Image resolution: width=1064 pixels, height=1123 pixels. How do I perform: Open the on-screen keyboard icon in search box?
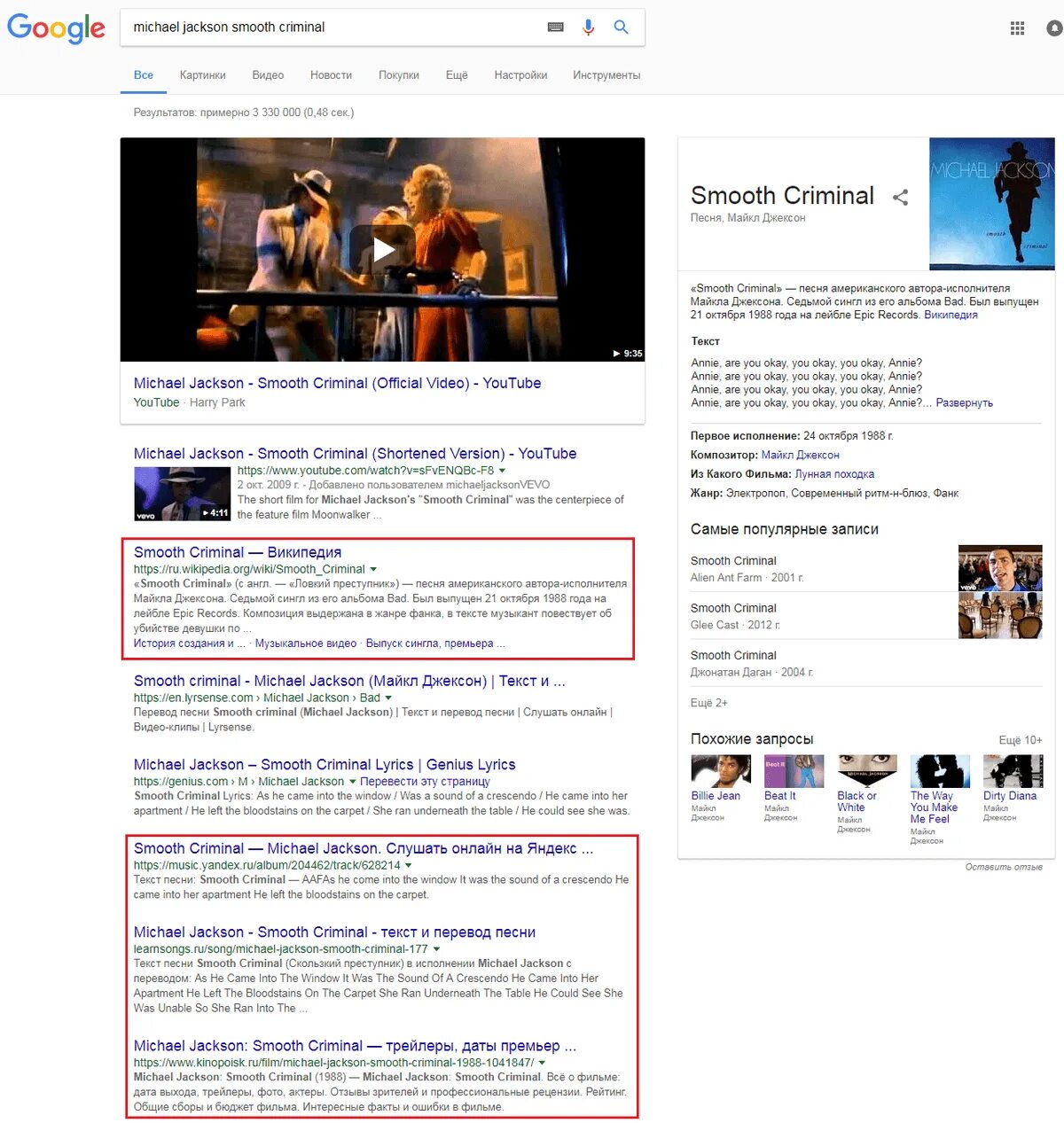pos(556,27)
